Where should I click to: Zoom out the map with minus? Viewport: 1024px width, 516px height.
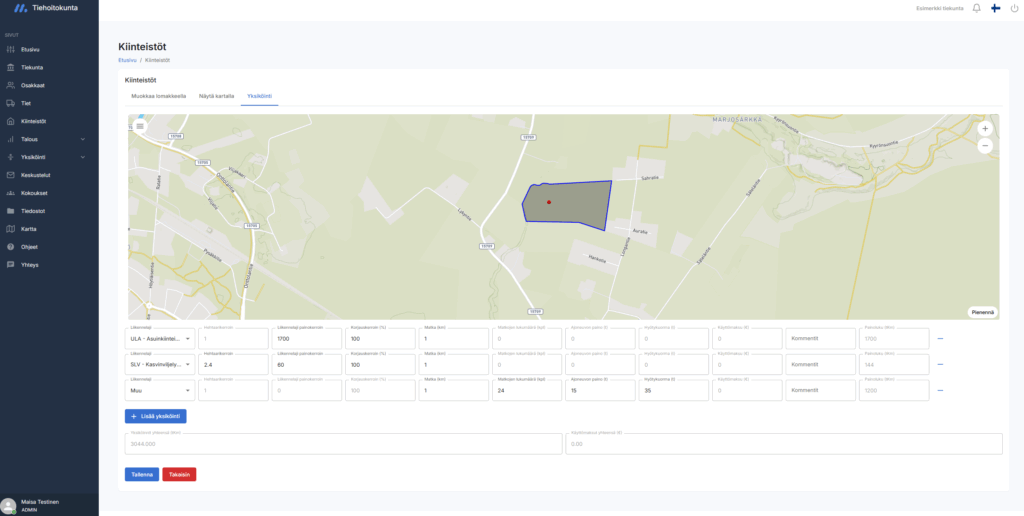[x=984, y=146]
